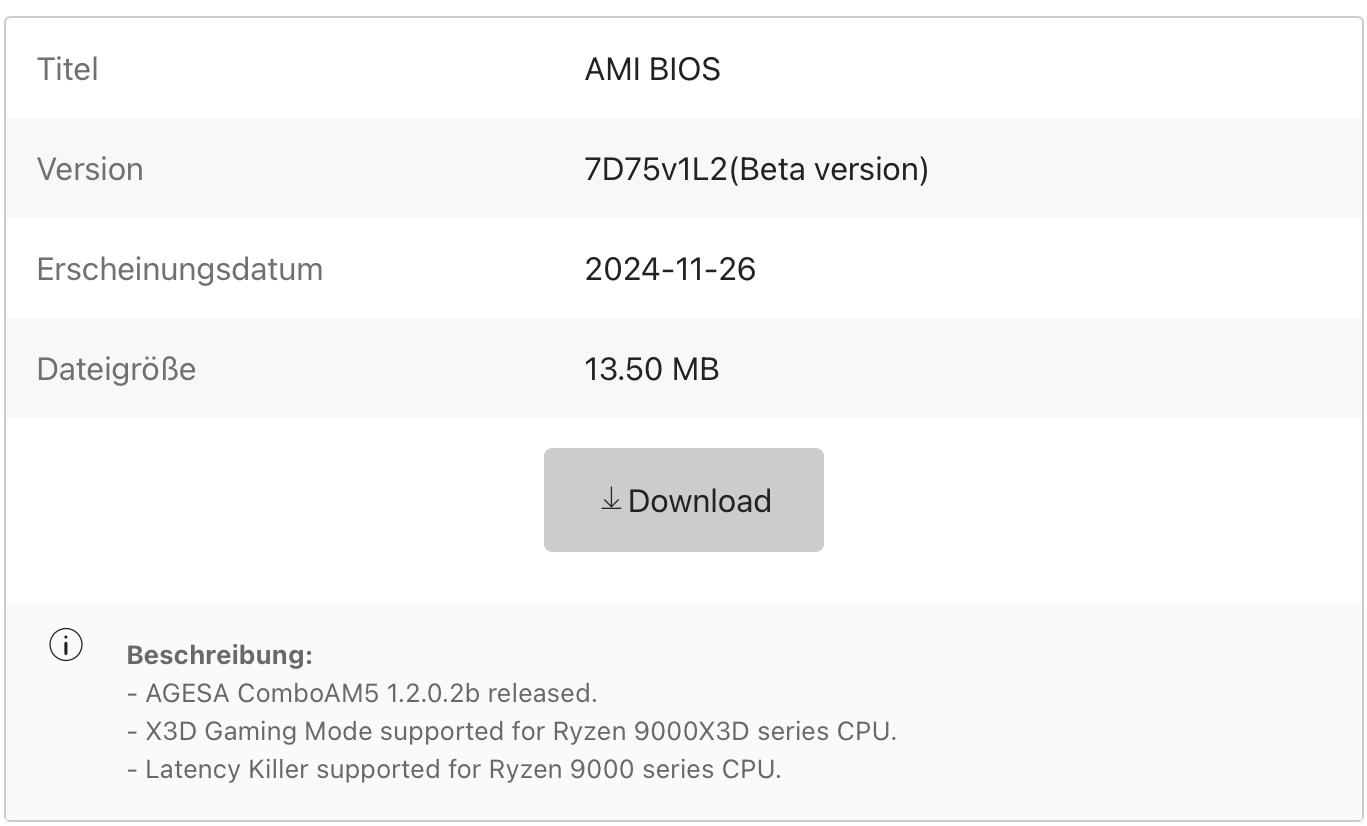This screenshot has width=1367, height=826.
Task: Click the Download button
Action: pyautogui.click(x=684, y=500)
